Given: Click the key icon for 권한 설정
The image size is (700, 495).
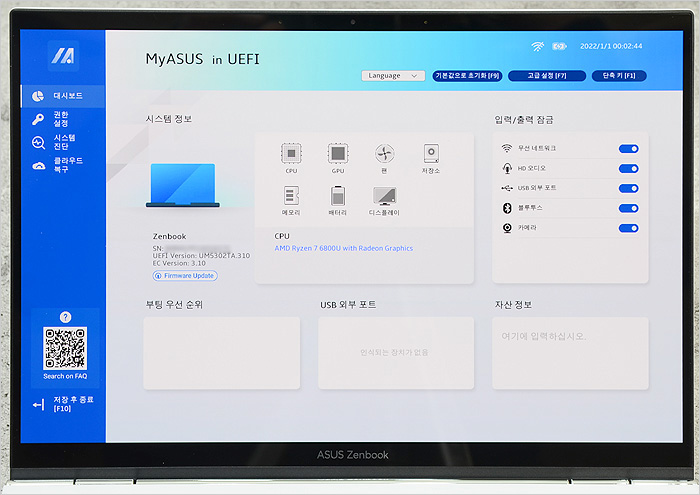Looking at the screenshot, I should click(38, 119).
